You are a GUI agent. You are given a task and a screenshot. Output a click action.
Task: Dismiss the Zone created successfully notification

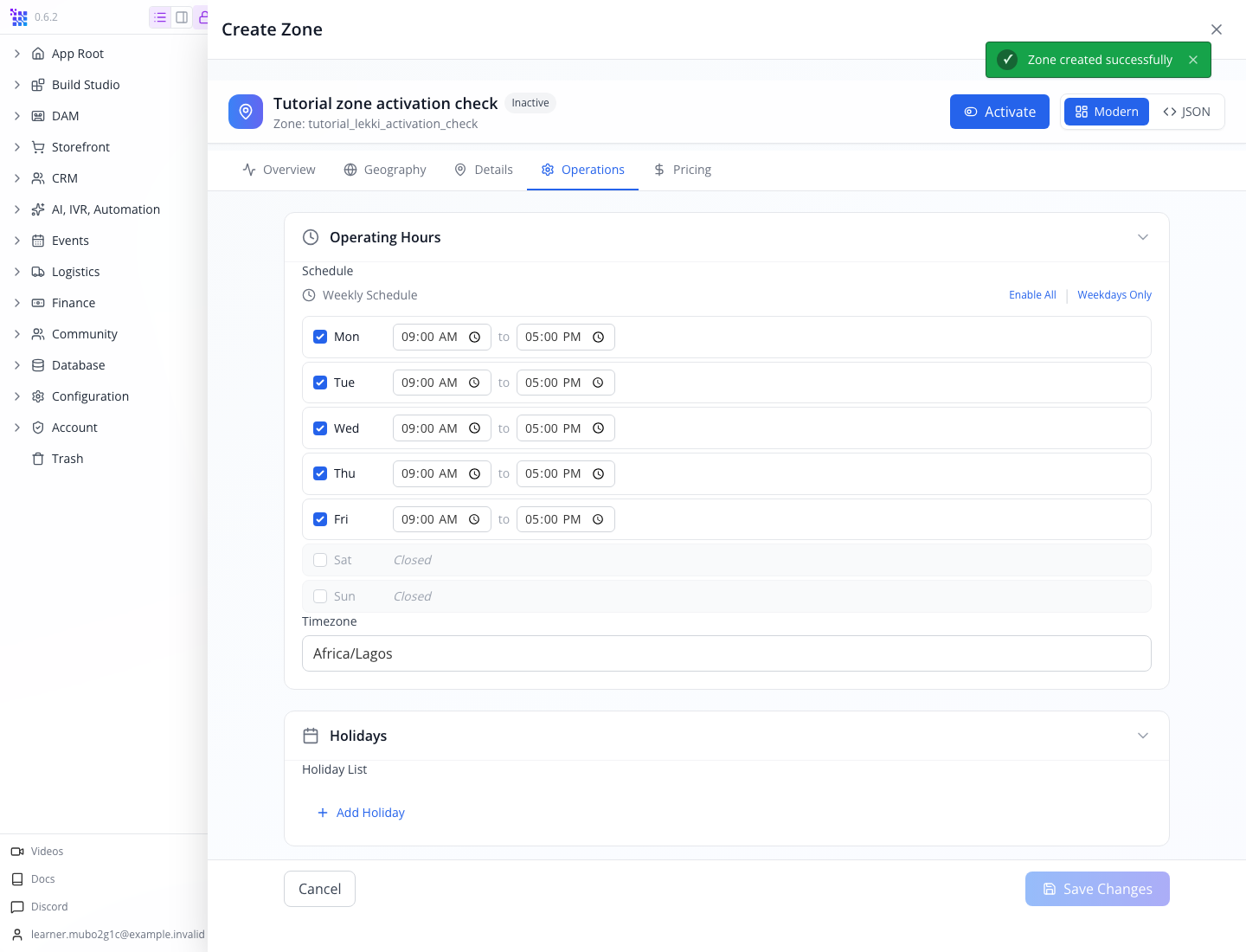coord(1193,60)
